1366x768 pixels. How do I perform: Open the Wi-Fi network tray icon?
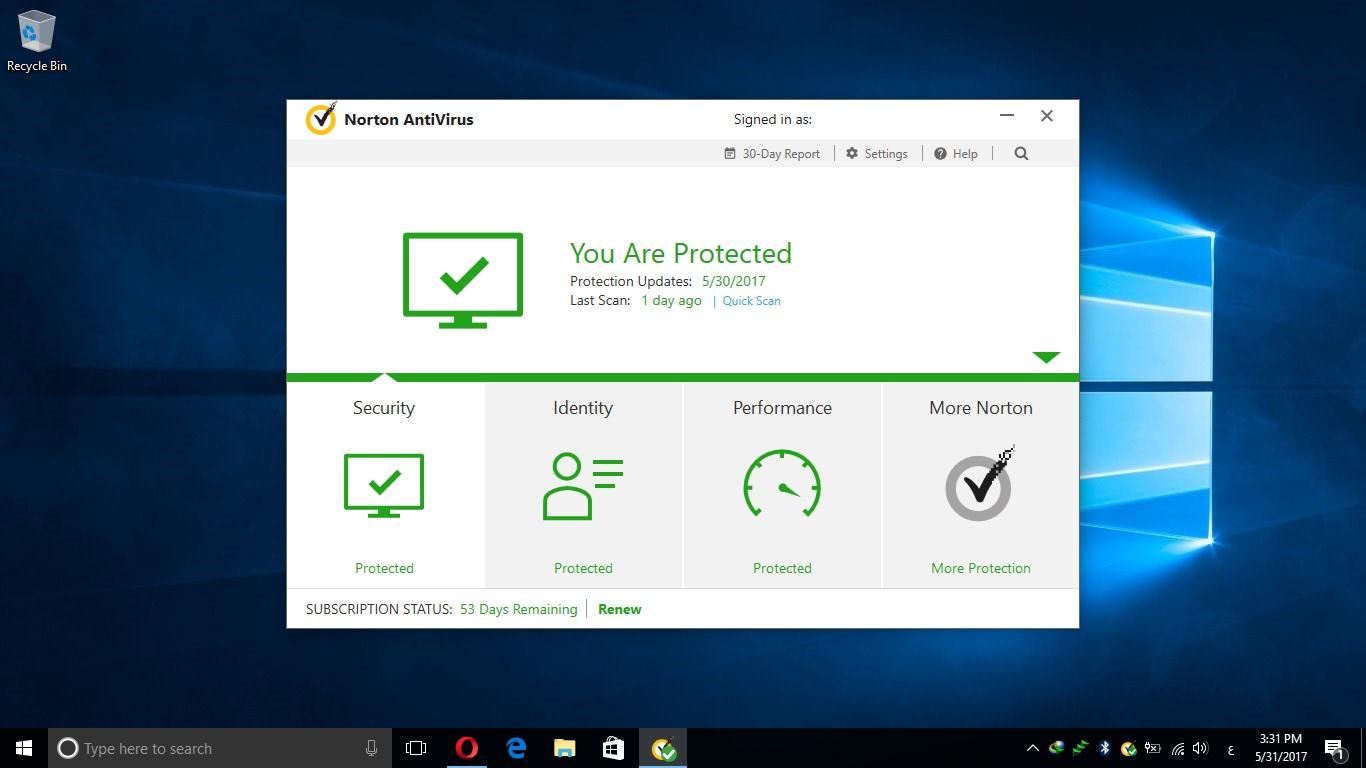[1177, 748]
